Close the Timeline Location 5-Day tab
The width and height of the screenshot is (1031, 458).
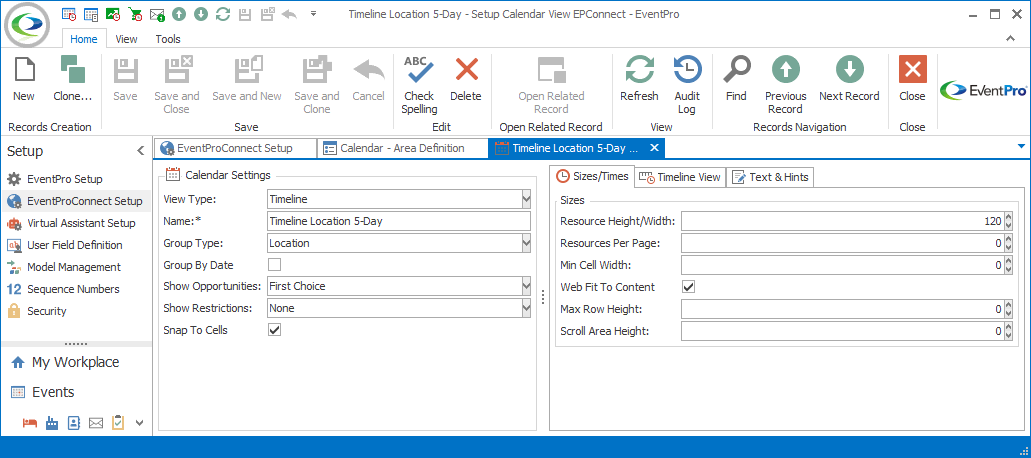coord(654,148)
